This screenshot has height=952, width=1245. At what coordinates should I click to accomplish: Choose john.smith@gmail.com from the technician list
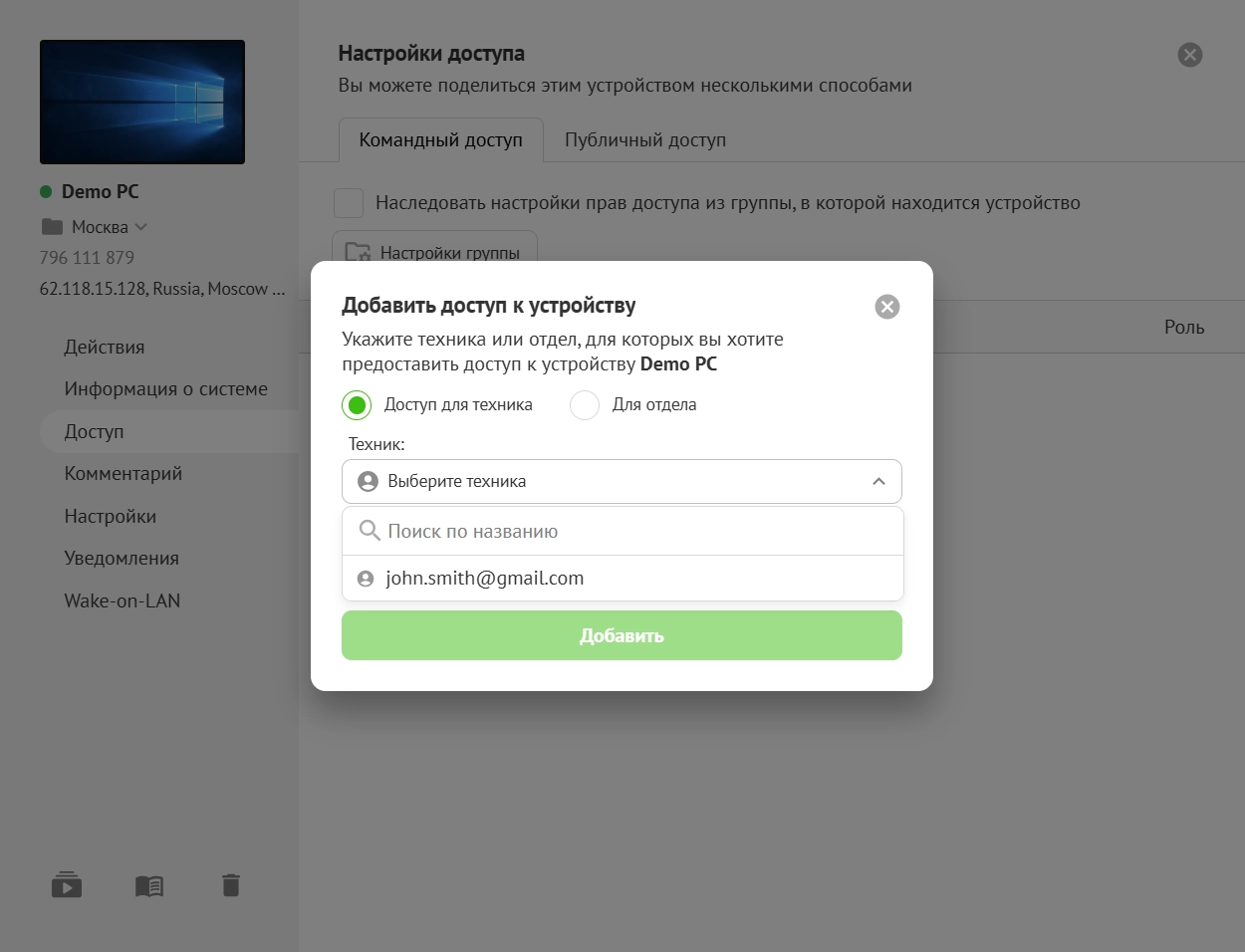pyautogui.click(x=484, y=579)
